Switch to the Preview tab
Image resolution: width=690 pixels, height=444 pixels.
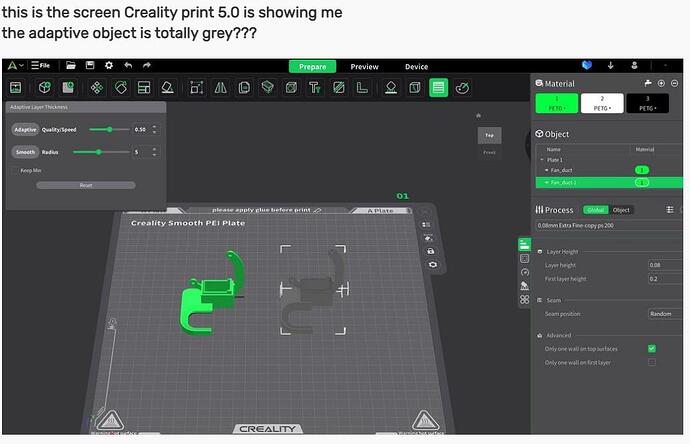click(364, 67)
